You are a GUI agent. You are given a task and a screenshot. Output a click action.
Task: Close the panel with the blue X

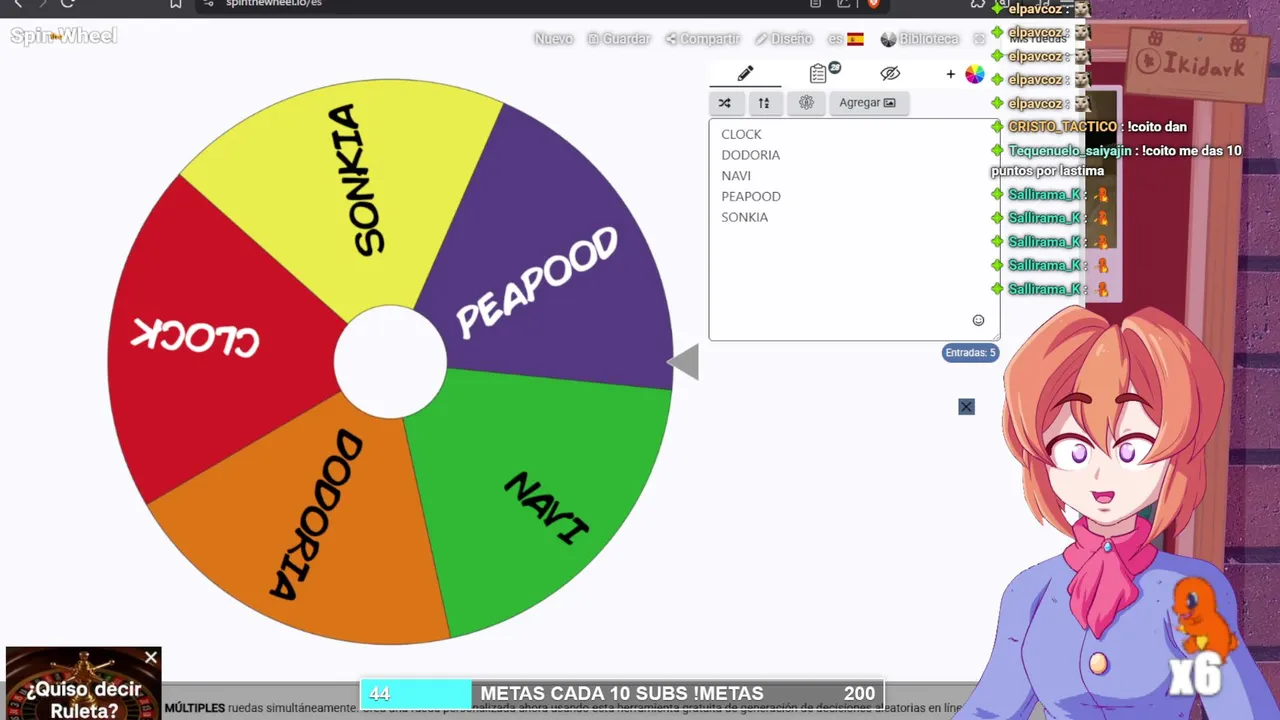pos(966,407)
